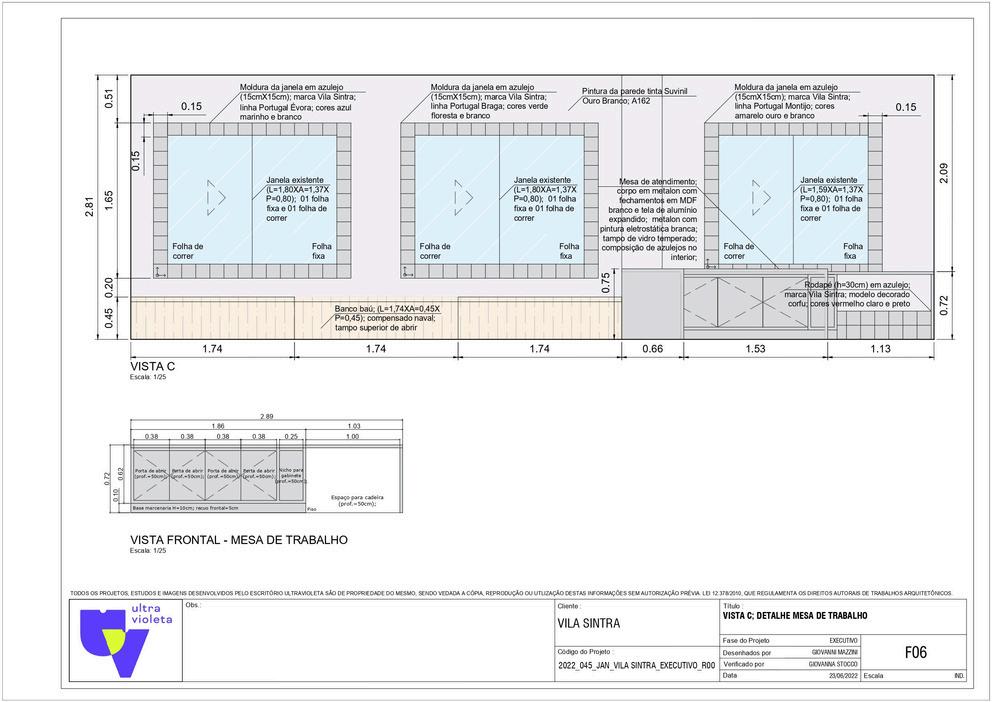Select the 'Rodapé (h=30cm) em azulejo' annotation
Image resolution: width=993 pixels, height=702 pixels.
pos(847,295)
